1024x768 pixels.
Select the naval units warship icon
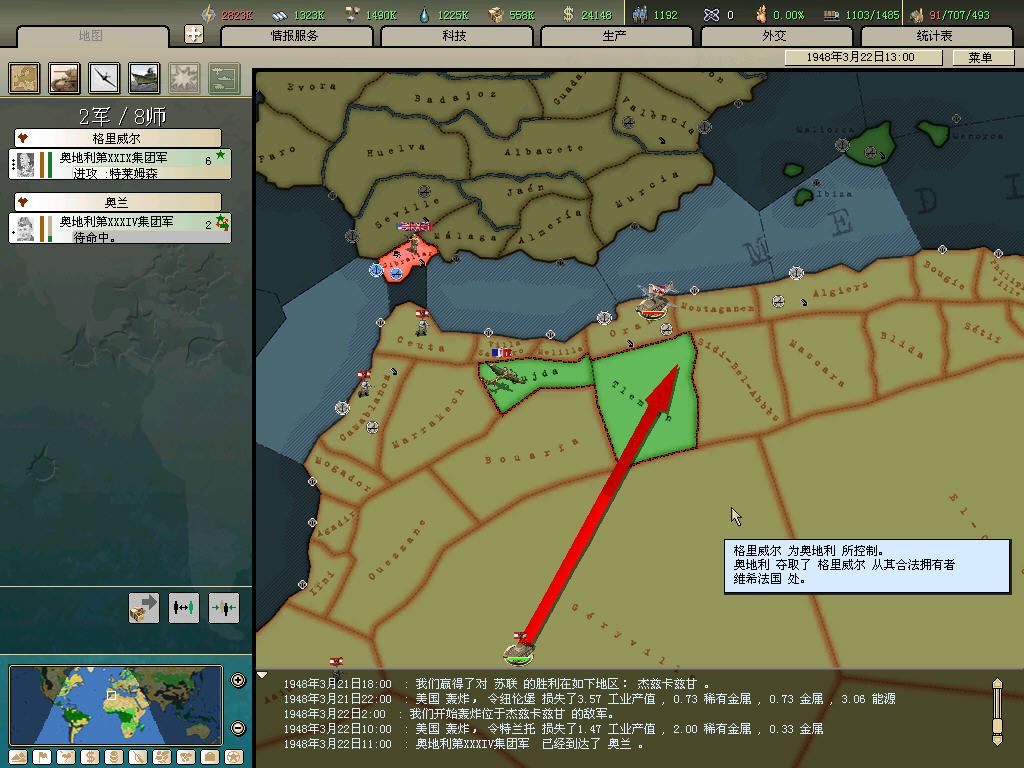(144, 78)
